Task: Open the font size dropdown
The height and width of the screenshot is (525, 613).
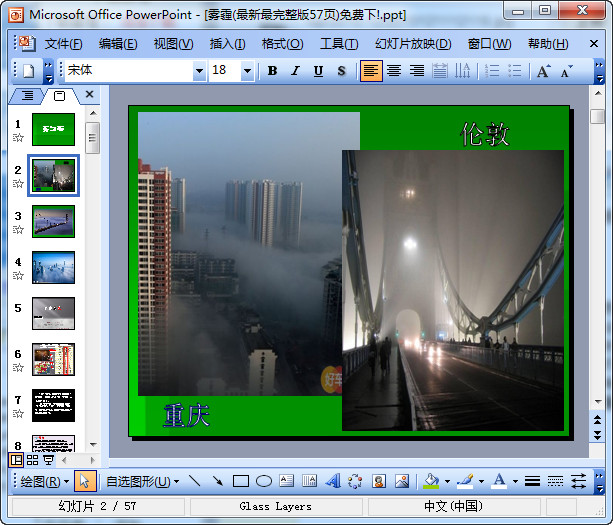Action: 247,71
